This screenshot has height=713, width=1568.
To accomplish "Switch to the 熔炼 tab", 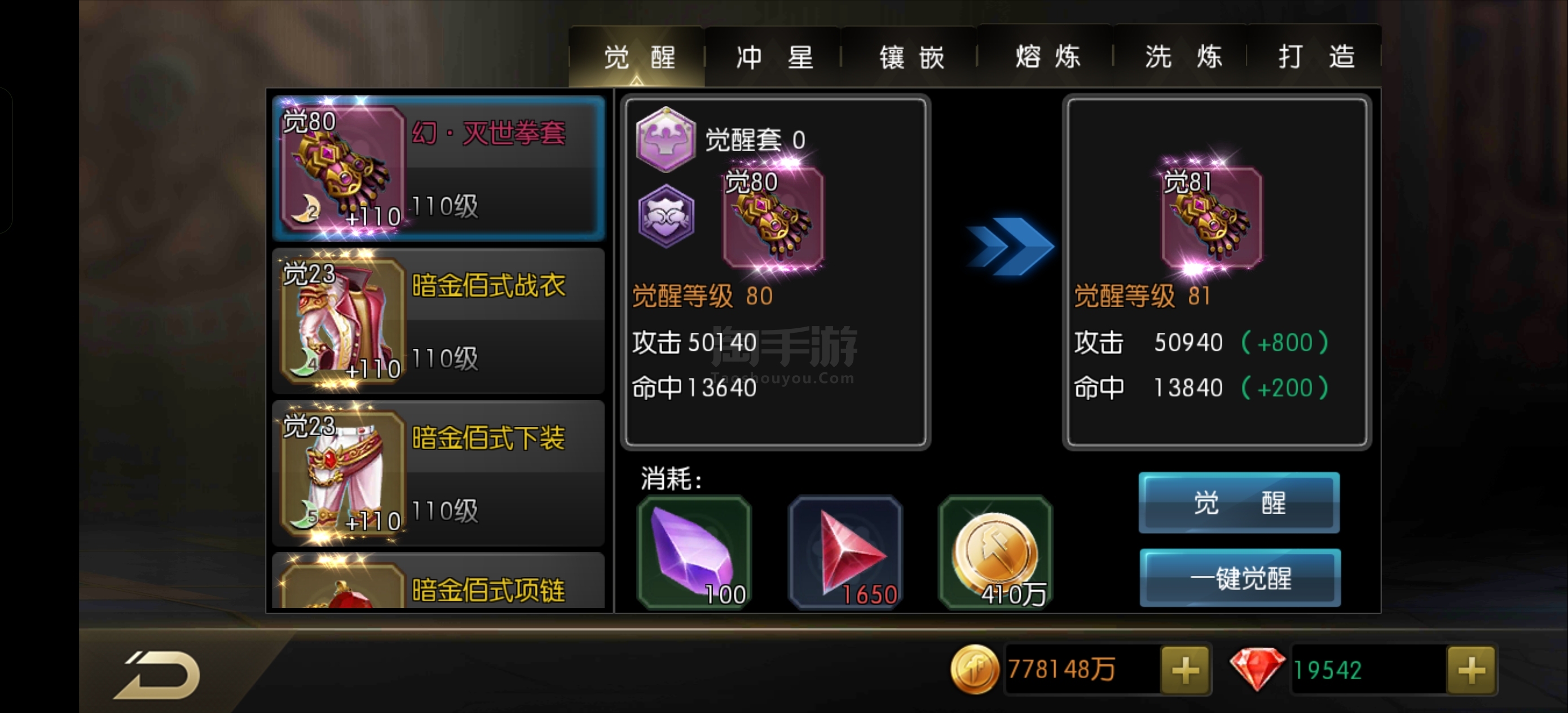I will pyautogui.click(x=1046, y=56).
